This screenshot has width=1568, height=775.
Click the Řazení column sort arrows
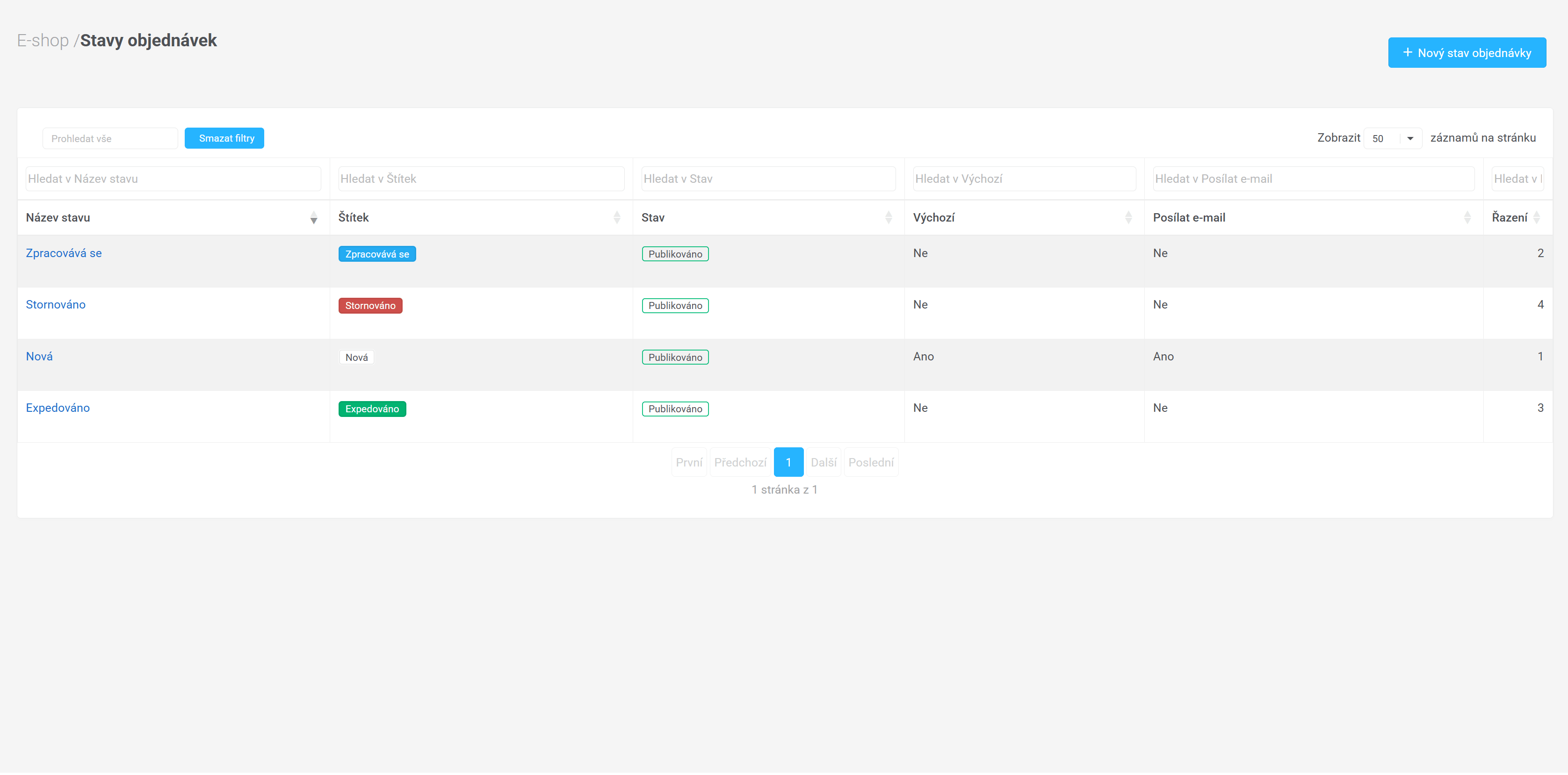click(x=1536, y=218)
